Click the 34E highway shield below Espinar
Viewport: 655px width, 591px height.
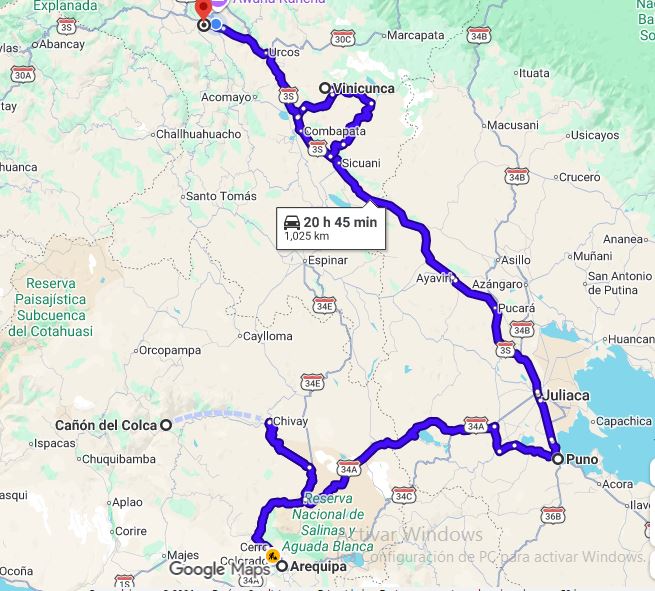[x=325, y=306]
